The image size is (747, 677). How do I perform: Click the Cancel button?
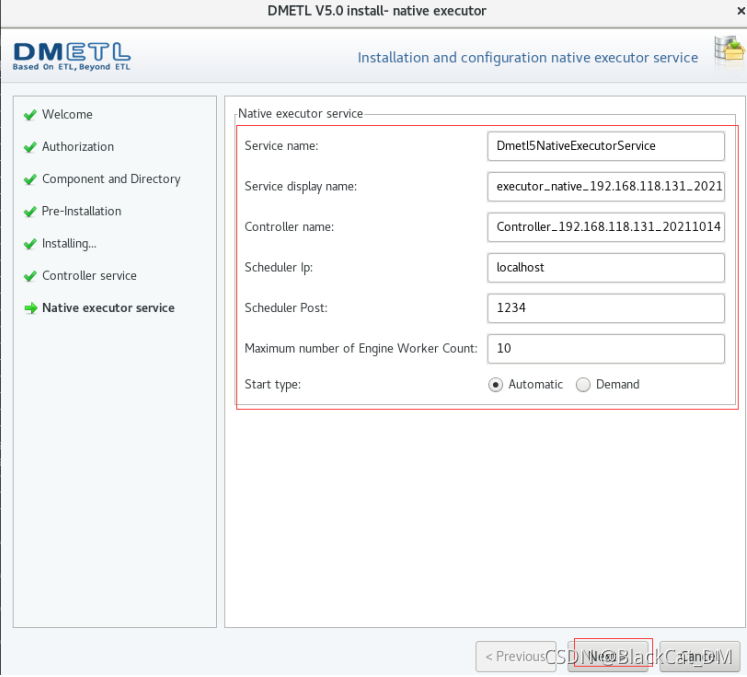coord(700,657)
